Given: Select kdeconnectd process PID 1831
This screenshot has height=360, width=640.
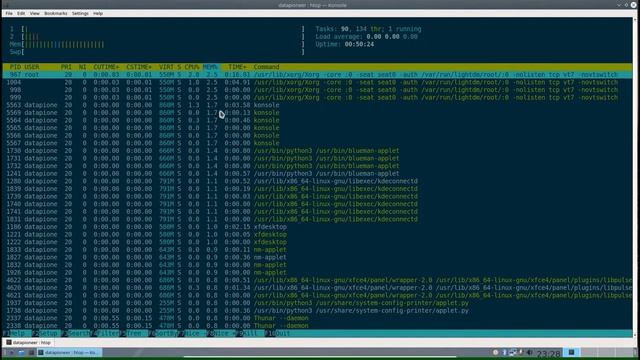Looking at the screenshot, I should [x=318, y=219].
